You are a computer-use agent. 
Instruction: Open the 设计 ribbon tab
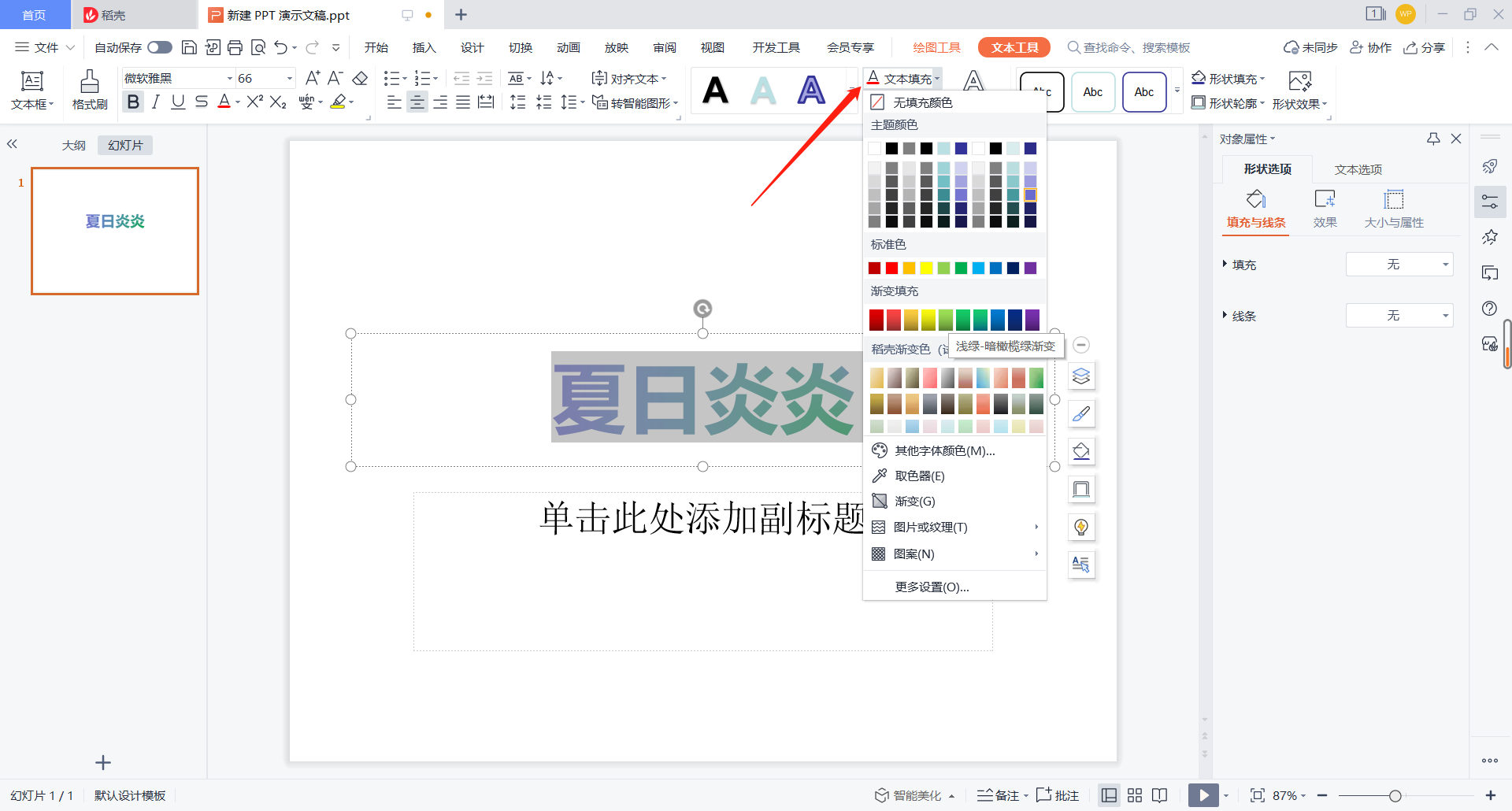(x=472, y=47)
